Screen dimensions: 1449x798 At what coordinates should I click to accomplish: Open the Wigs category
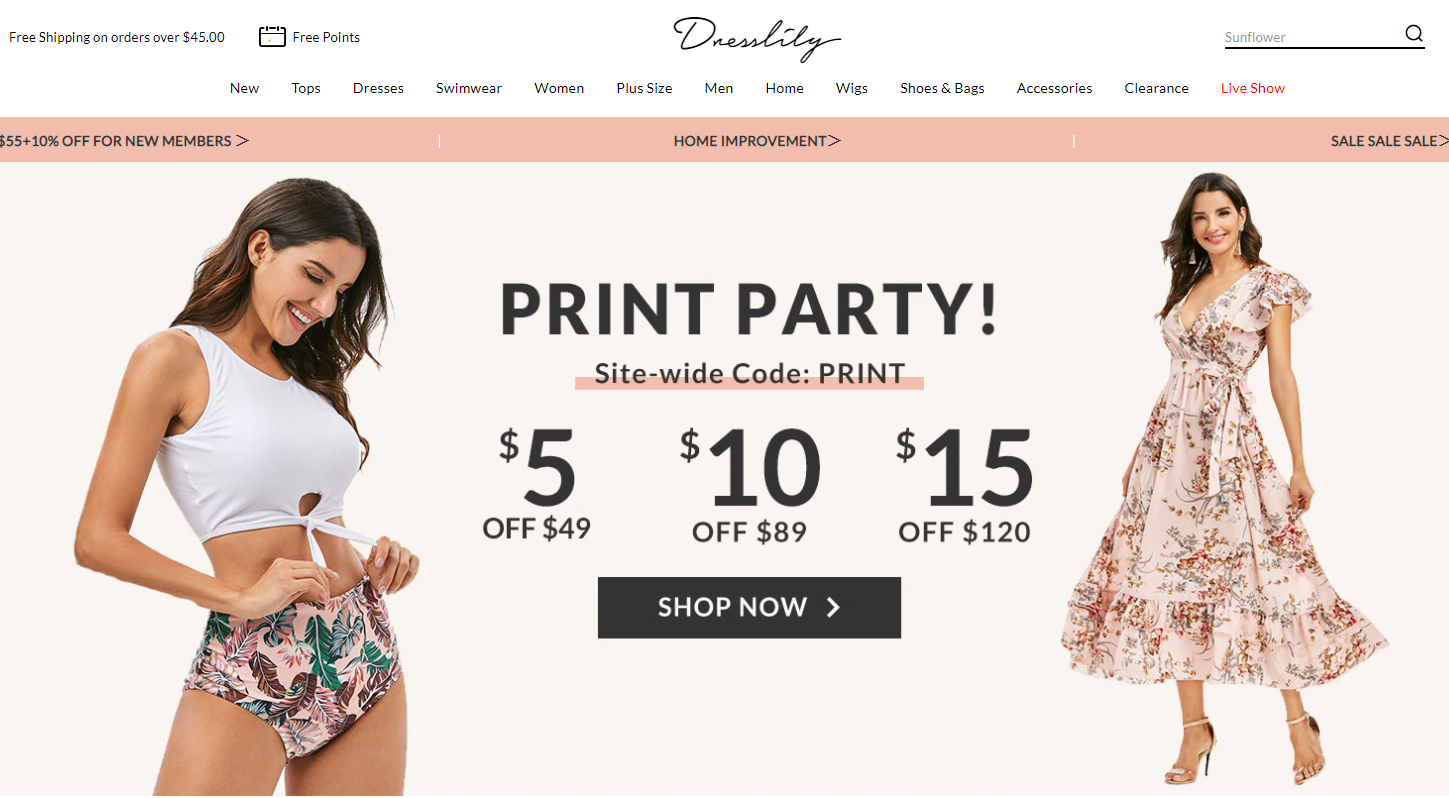pyautogui.click(x=851, y=88)
